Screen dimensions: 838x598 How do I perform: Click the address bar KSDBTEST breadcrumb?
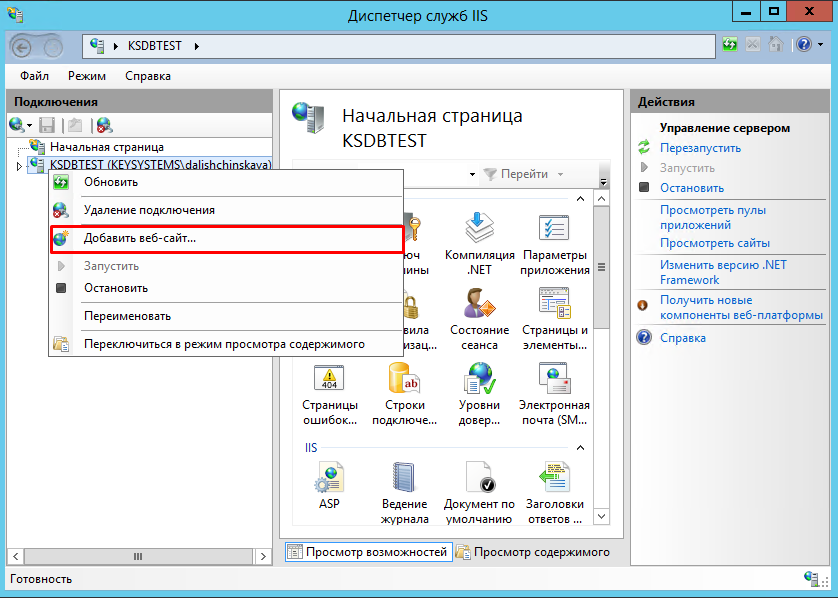(x=154, y=46)
